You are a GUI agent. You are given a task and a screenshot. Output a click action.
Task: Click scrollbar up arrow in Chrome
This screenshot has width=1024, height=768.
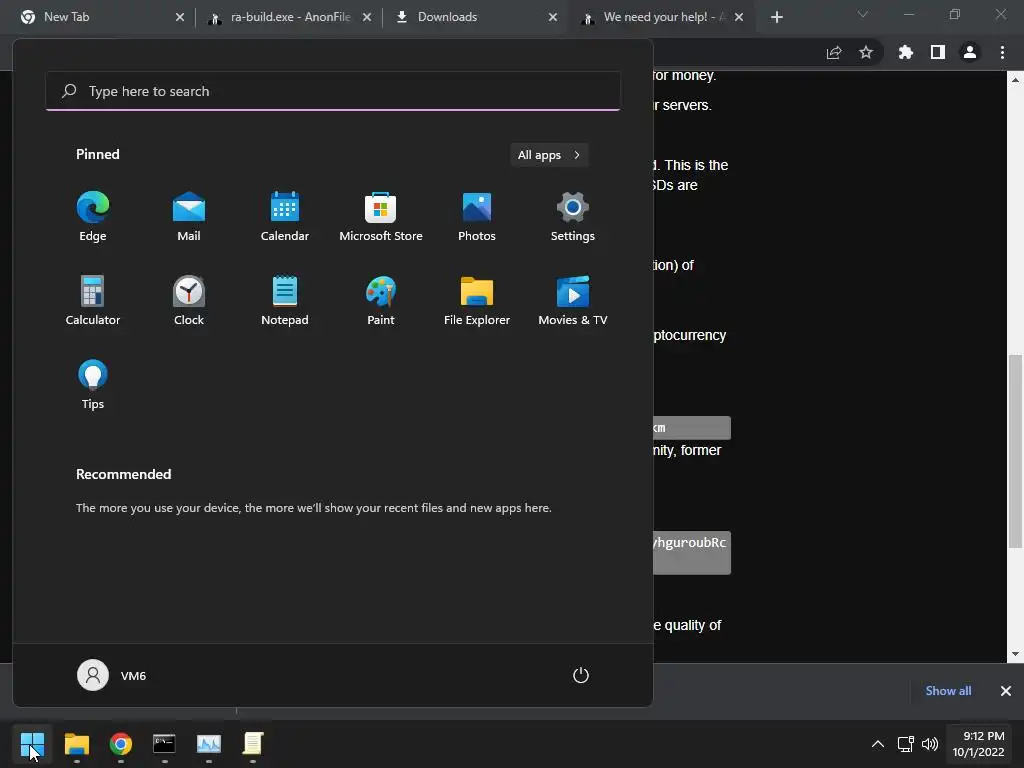click(1015, 80)
